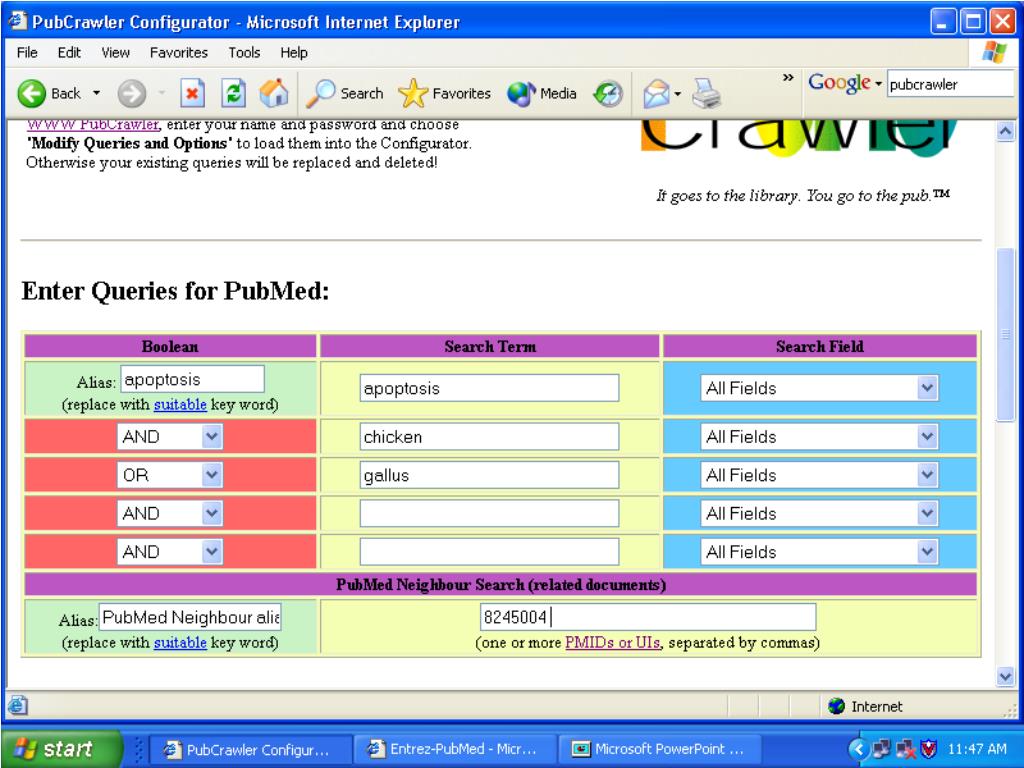Click the Windows Start button
The height and width of the screenshot is (768, 1024).
[x=63, y=748]
